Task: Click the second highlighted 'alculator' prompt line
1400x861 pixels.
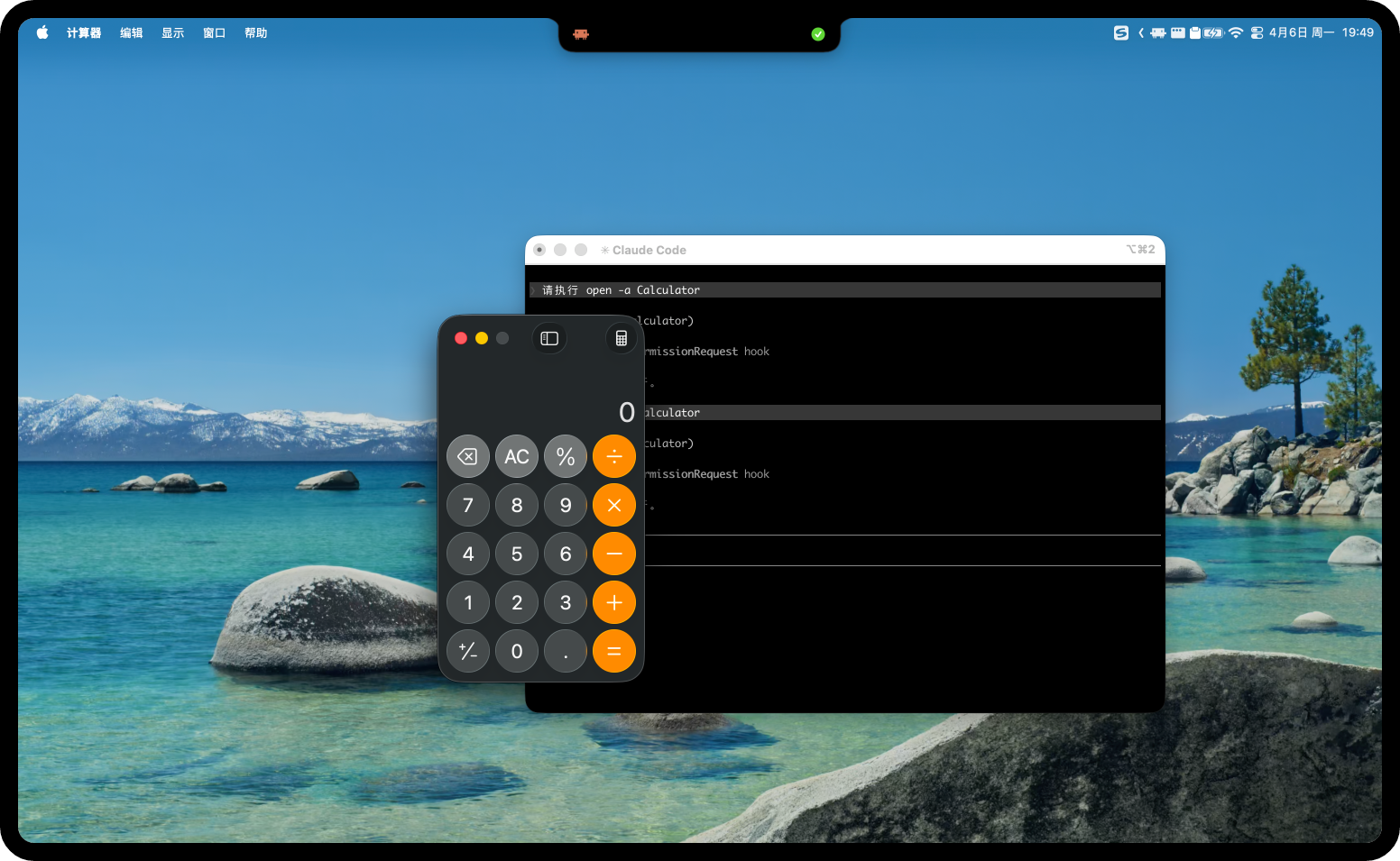Action: pos(902,413)
